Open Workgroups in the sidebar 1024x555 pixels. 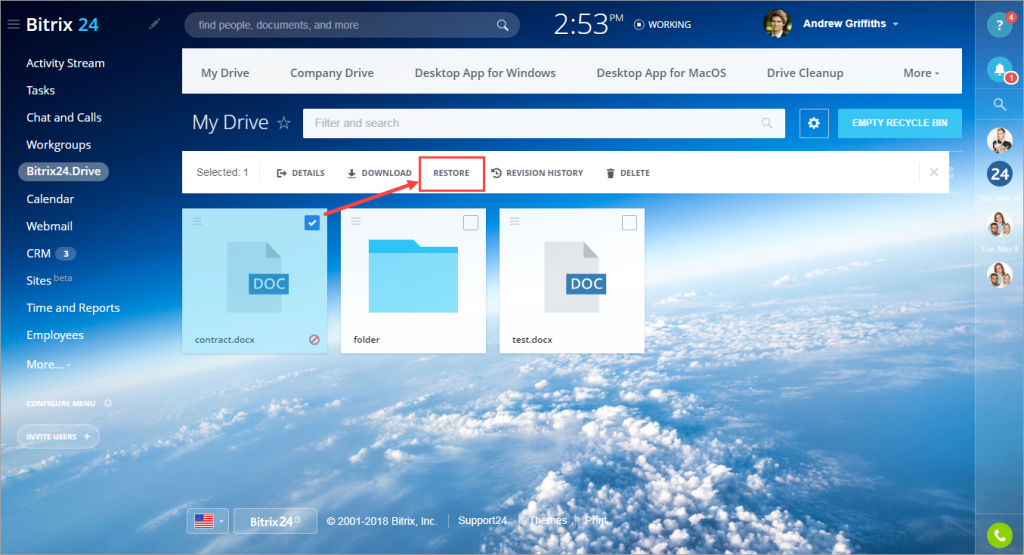point(59,145)
